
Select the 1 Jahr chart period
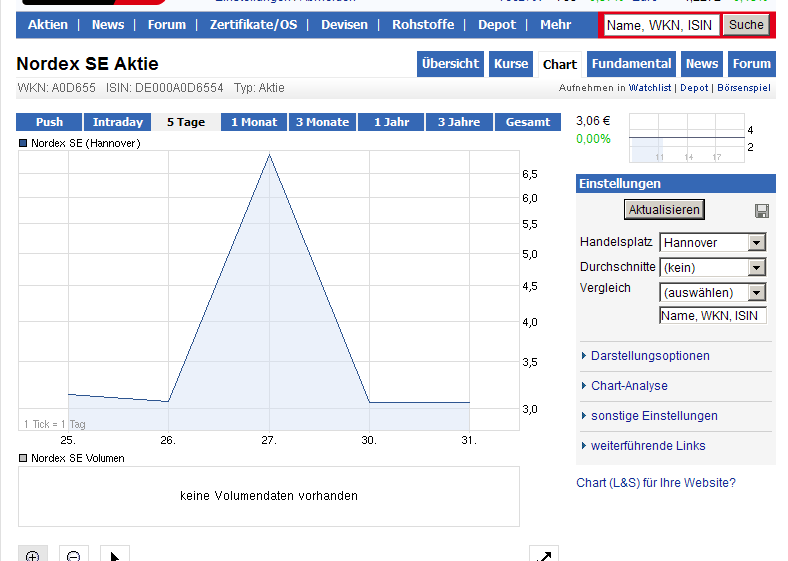coord(391,122)
